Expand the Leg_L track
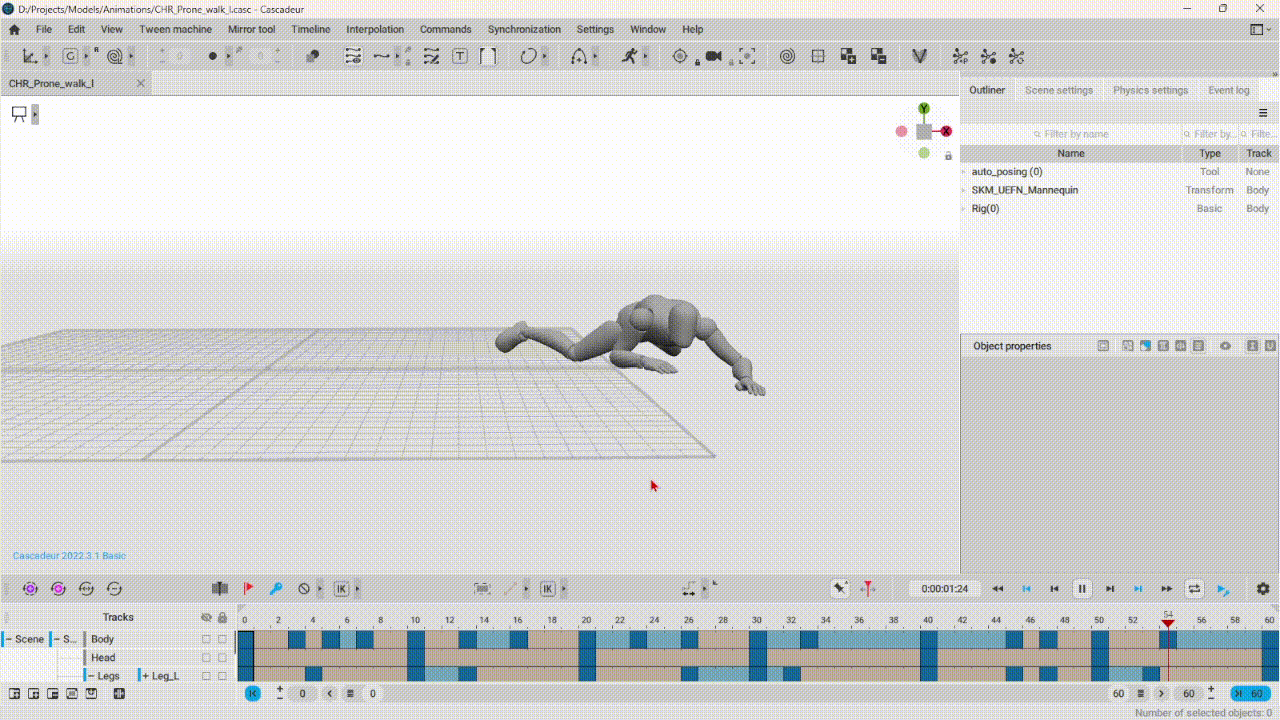The width and height of the screenshot is (1280, 720). [146, 676]
